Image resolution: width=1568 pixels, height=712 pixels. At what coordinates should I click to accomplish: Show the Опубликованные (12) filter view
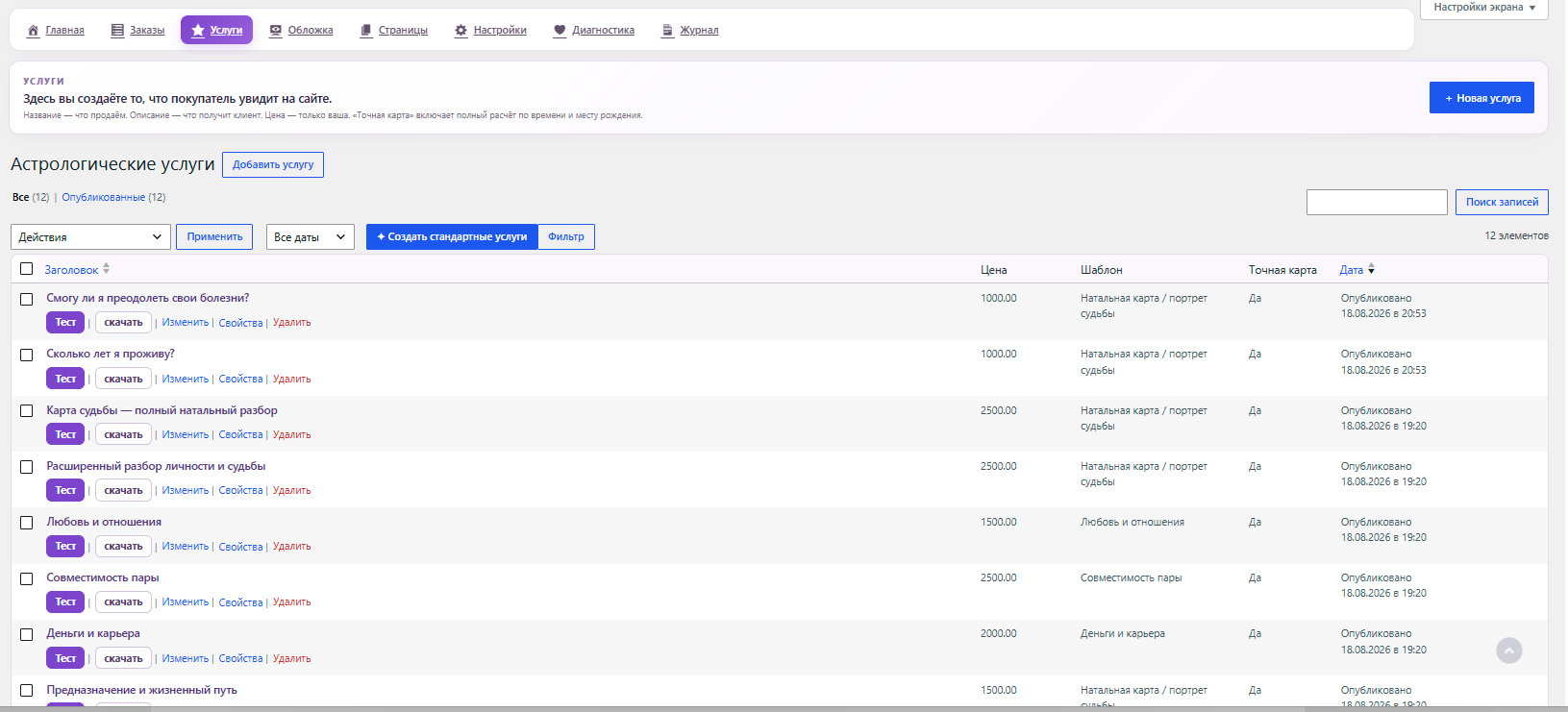113,198
